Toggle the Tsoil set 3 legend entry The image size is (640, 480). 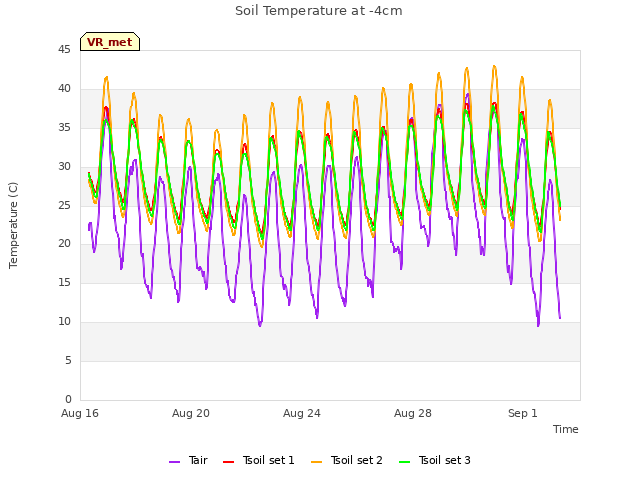tap(435, 460)
